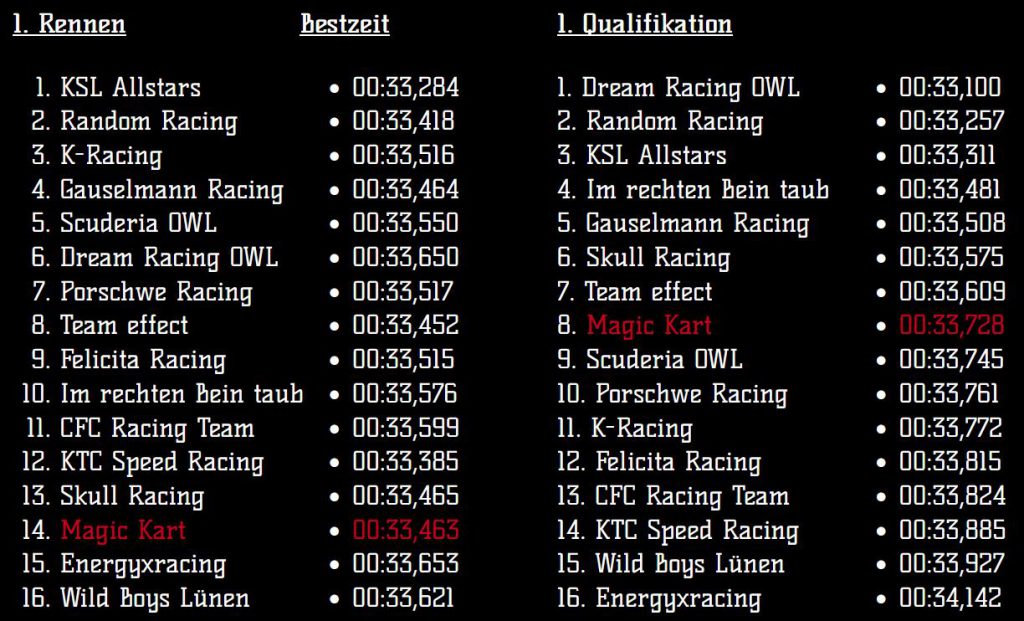Image resolution: width=1024 pixels, height=621 pixels.
Task: Click the 'Bestzeit' column heading
Action: tap(345, 24)
